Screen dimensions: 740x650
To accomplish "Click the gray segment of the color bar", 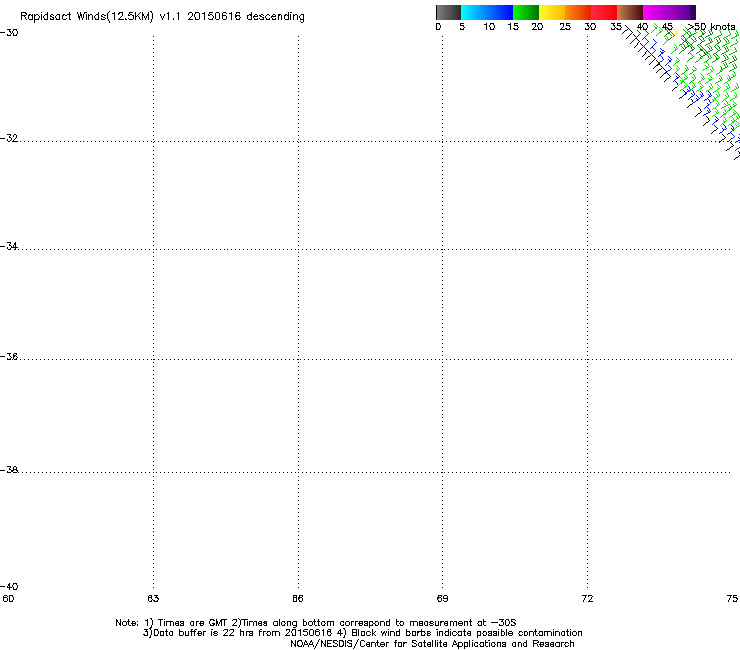I will tap(448, 12).
